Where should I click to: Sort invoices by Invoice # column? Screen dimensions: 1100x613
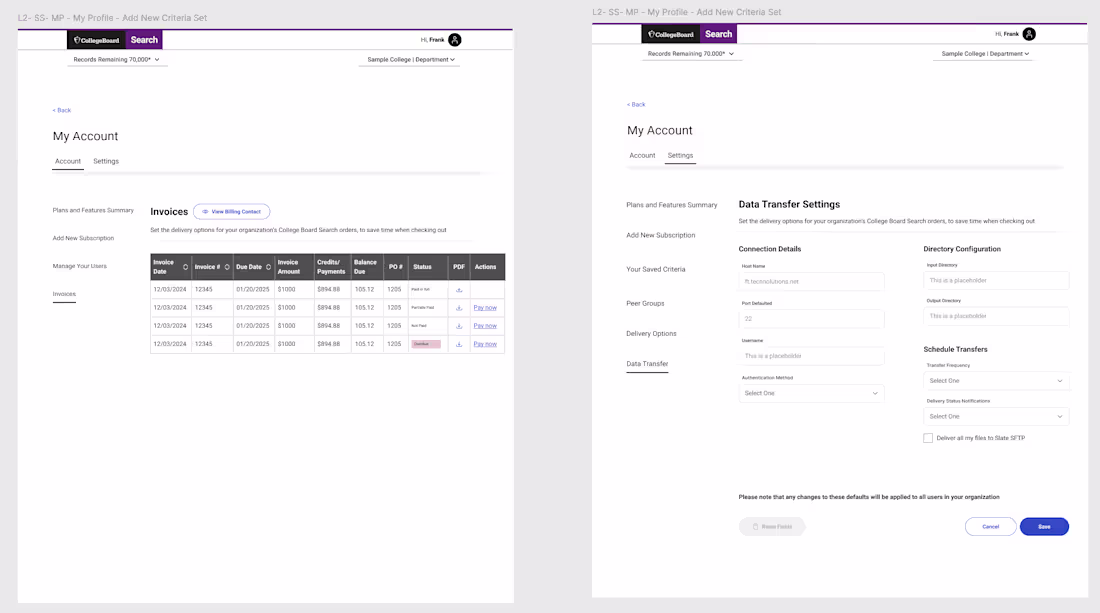click(x=227, y=267)
